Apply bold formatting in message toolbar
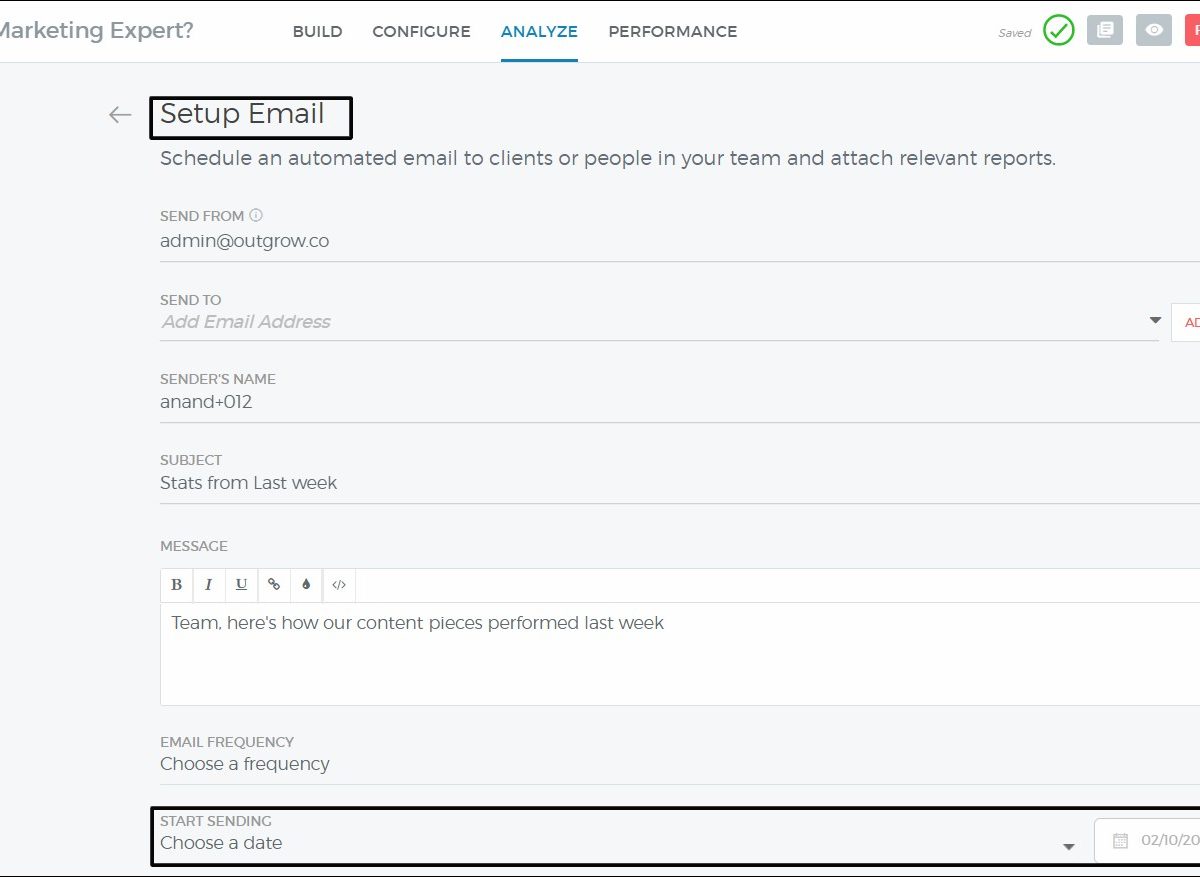 [177, 585]
